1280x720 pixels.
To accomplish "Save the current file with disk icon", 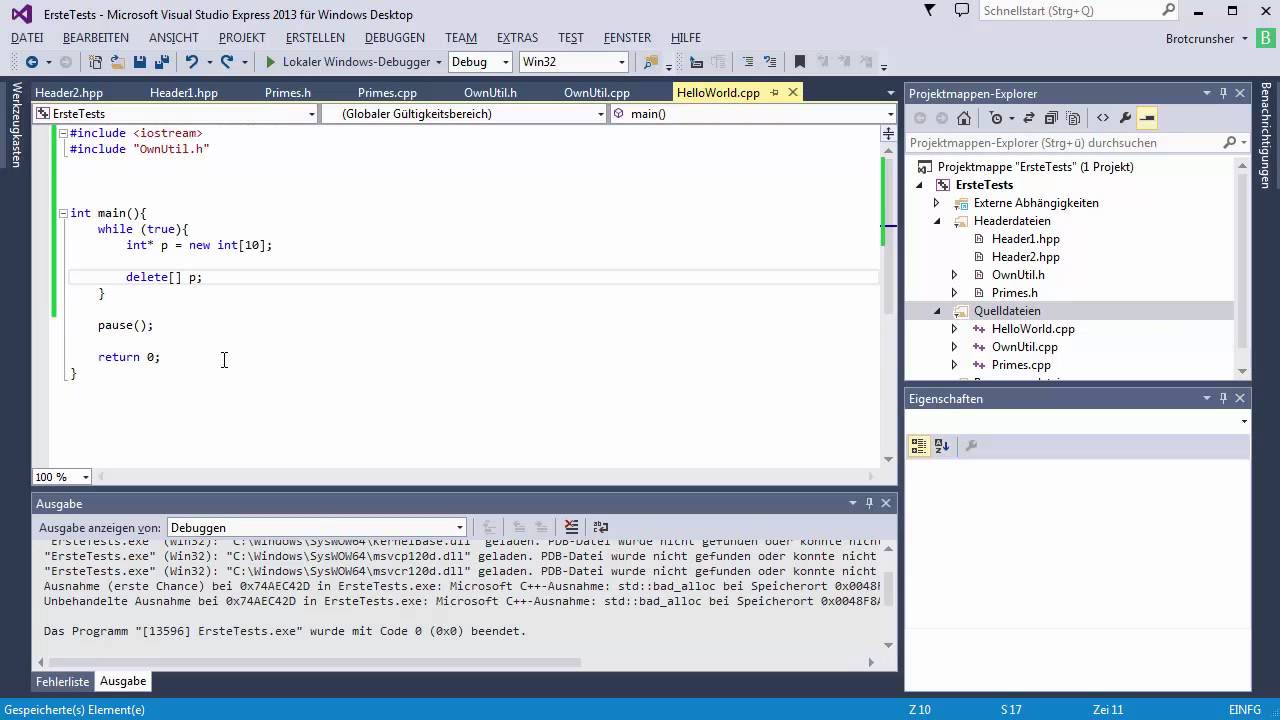I will [140, 62].
